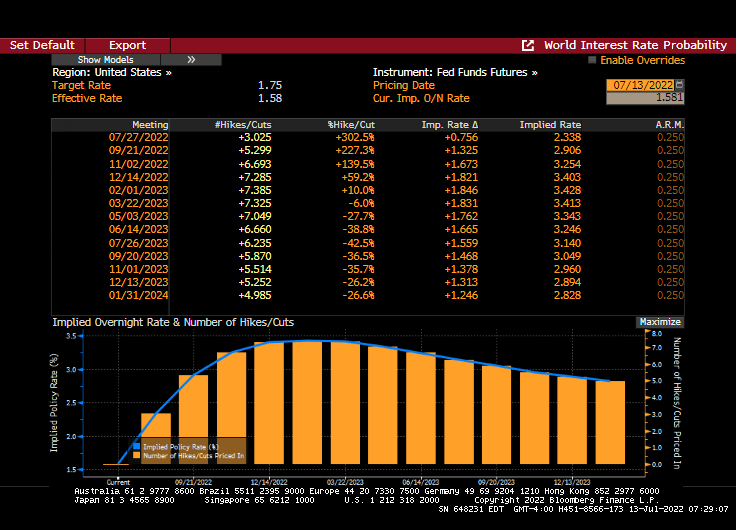Open the Export menu

[127, 45]
